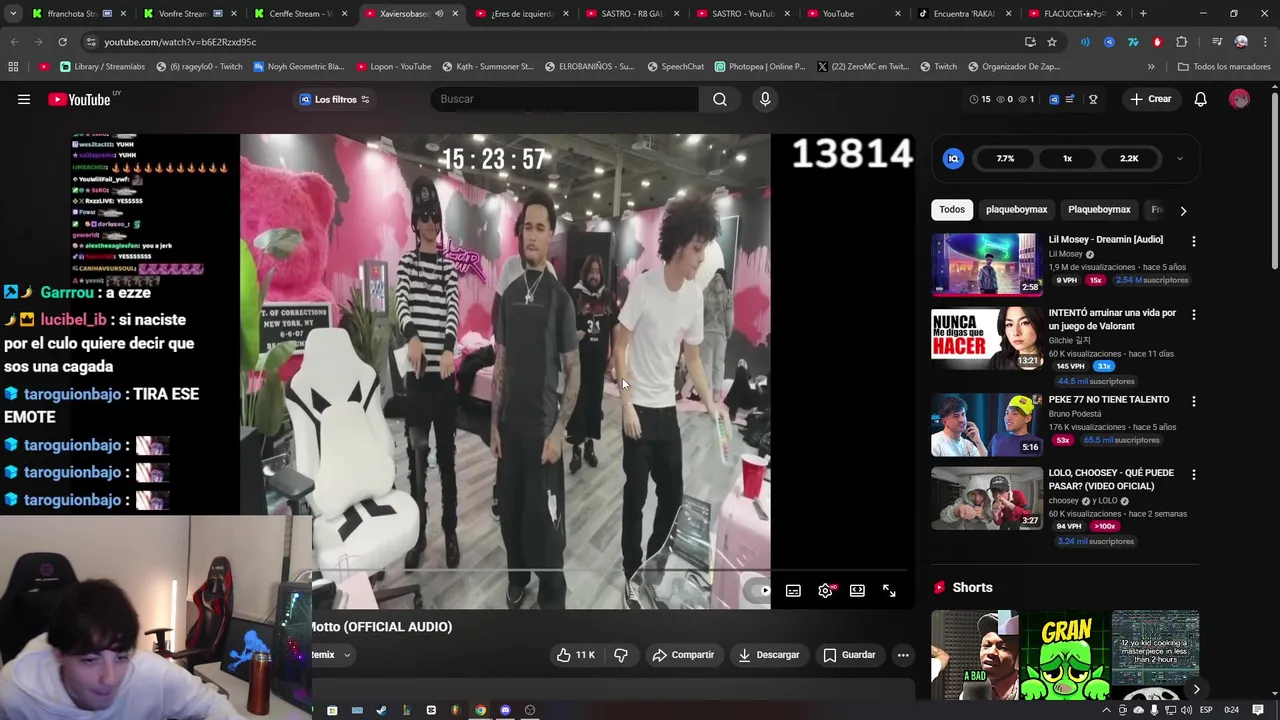The height and width of the screenshot is (720, 1280).
Task: Click Guardar to save video
Action: (x=849, y=655)
